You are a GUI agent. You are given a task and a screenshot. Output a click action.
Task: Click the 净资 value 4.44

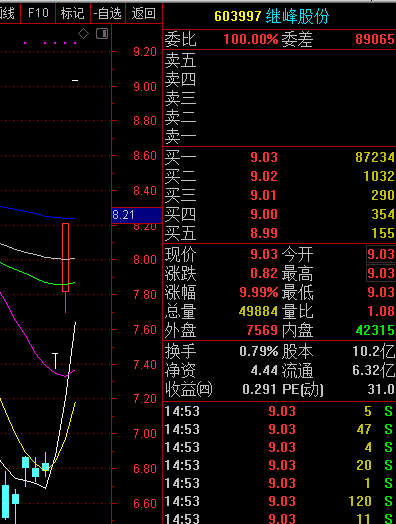coord(264,371)
